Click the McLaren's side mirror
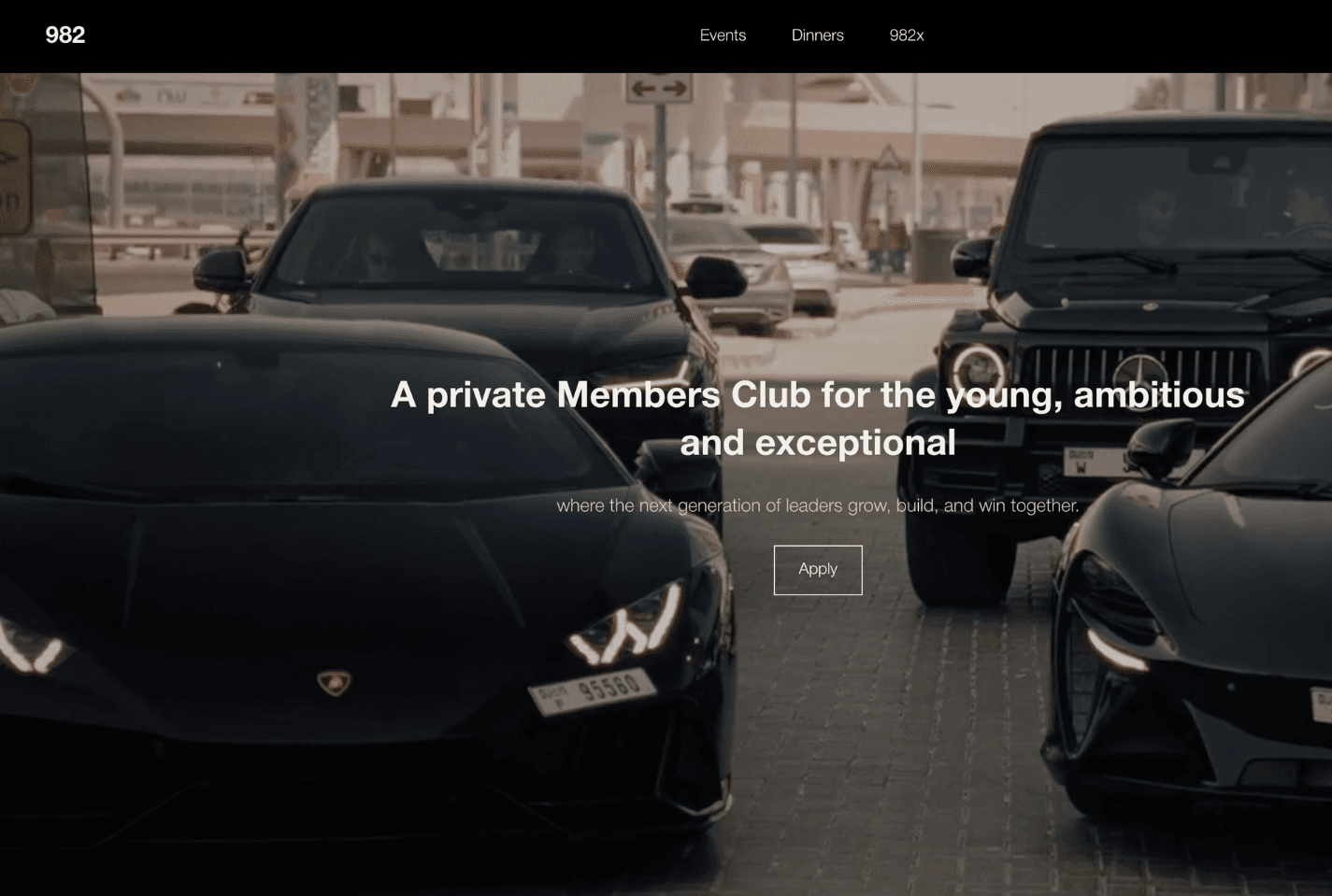 (x=1161, y=446)
